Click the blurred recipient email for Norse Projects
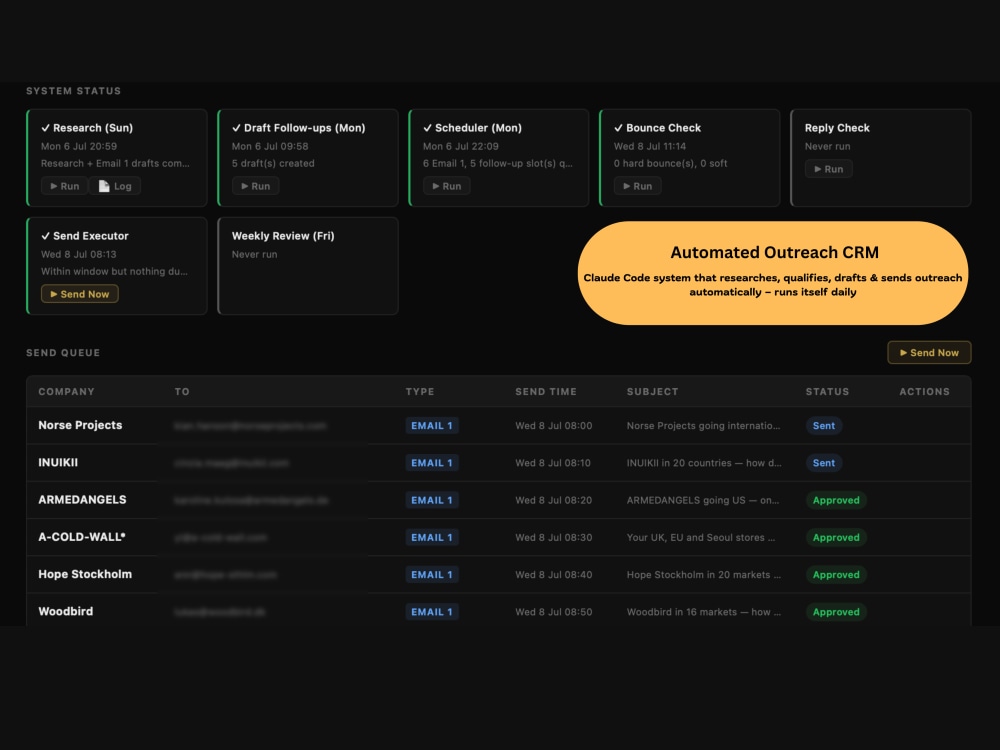1000x750 pixels. click(250, 425)
